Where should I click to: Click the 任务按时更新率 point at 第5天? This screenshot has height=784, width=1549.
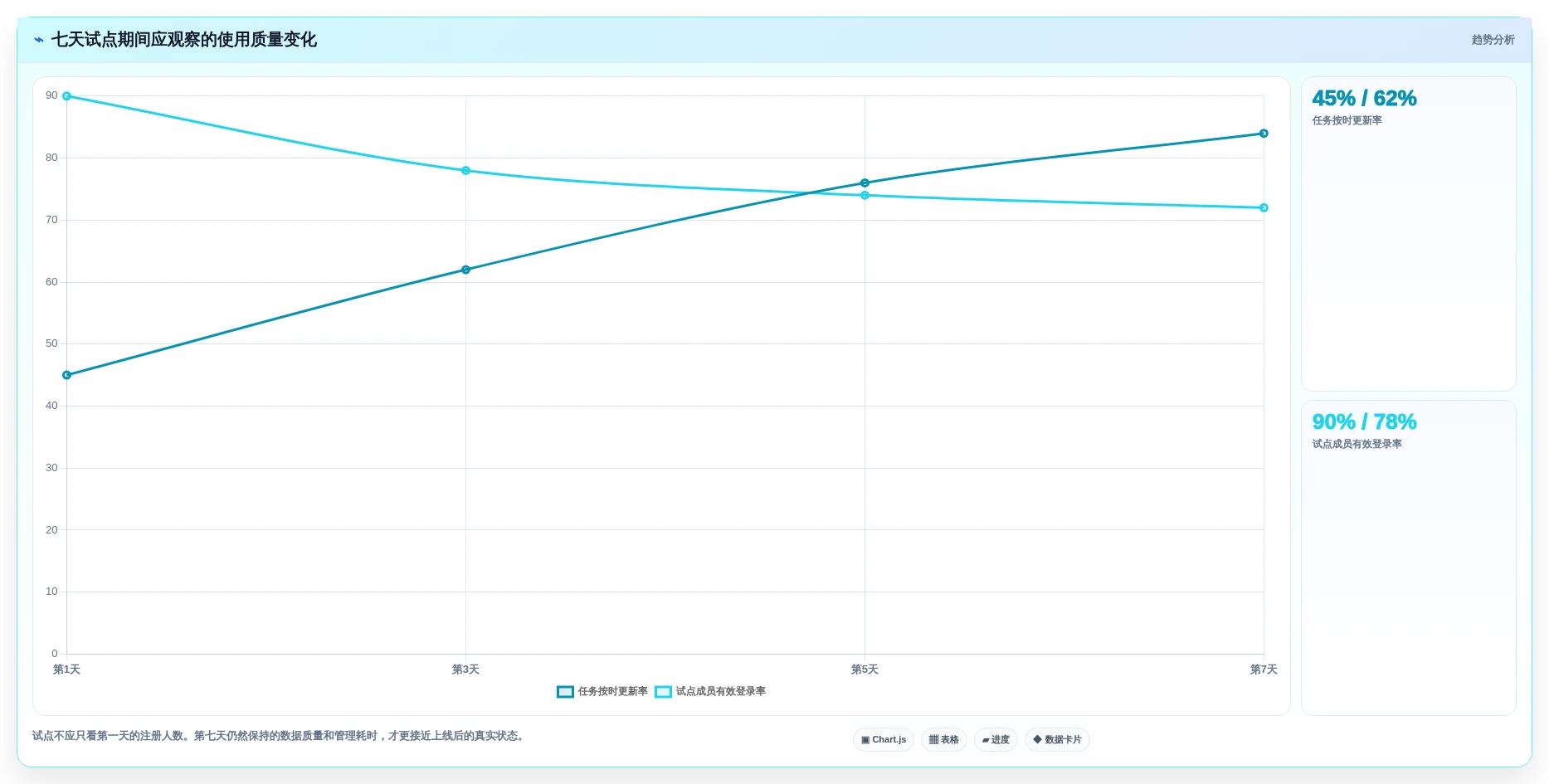865,183
